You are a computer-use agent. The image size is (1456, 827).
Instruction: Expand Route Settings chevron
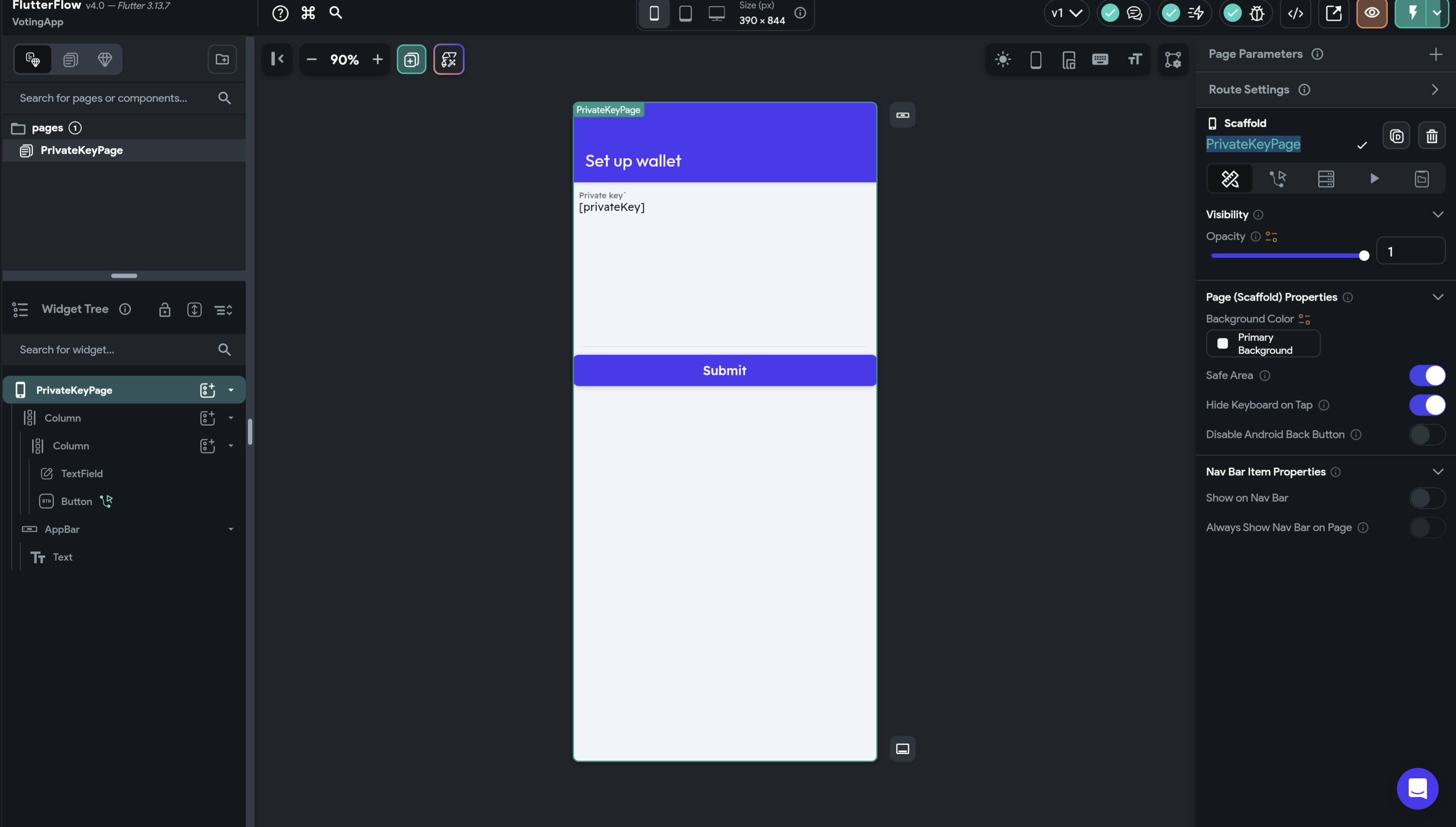click(1436, 90)
